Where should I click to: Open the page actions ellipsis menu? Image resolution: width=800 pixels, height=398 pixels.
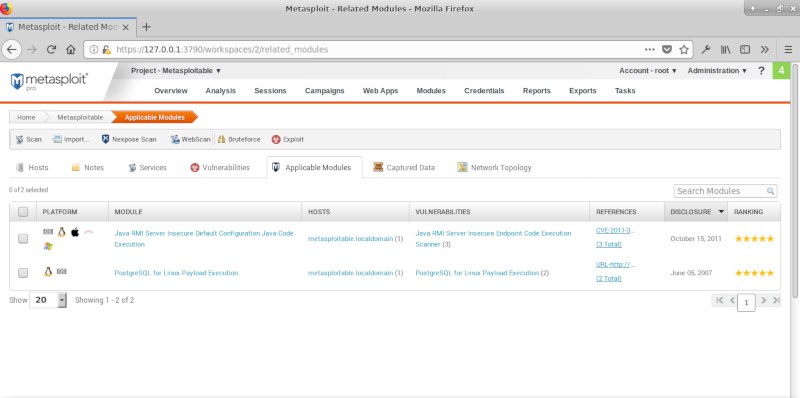649,49
